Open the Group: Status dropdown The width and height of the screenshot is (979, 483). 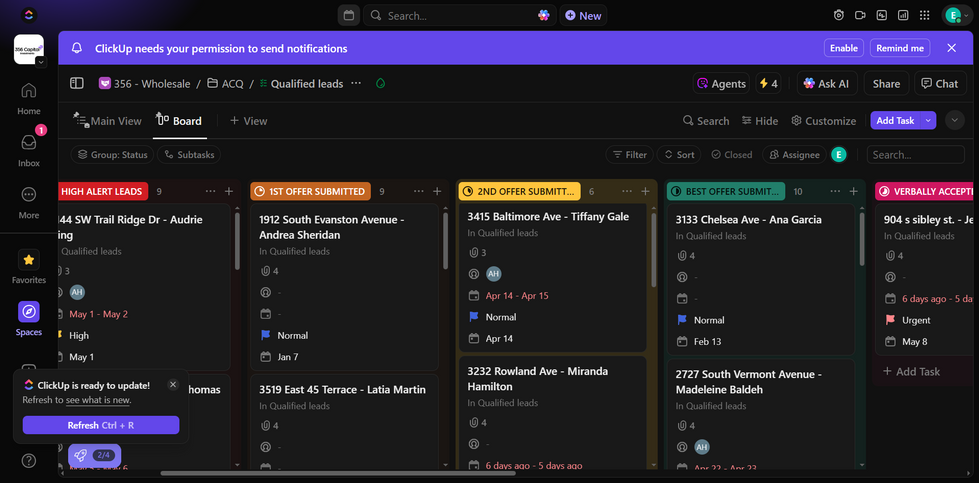tap(113, 155)
